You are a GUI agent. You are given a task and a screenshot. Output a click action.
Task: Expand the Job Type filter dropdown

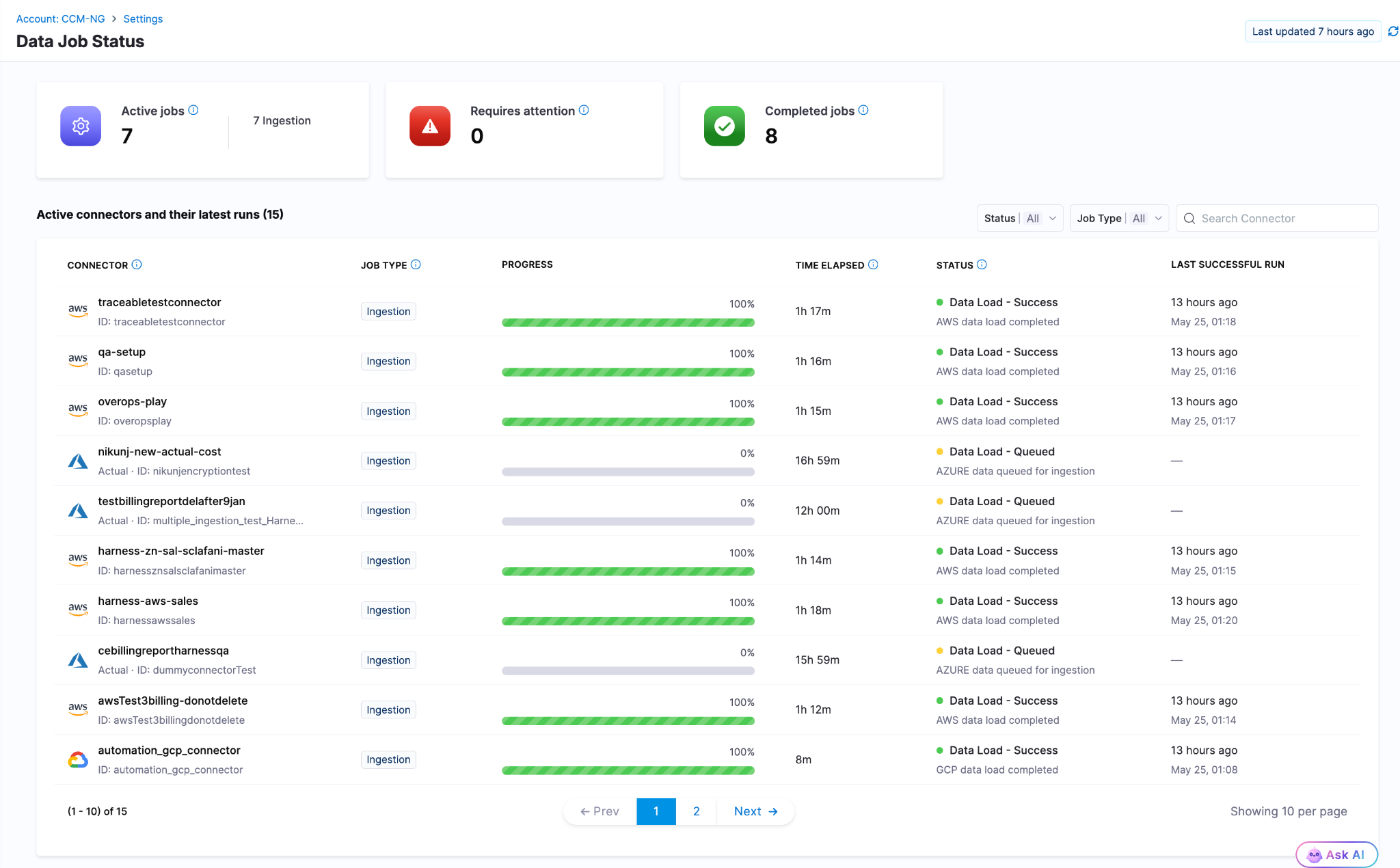coord(1119,218)
